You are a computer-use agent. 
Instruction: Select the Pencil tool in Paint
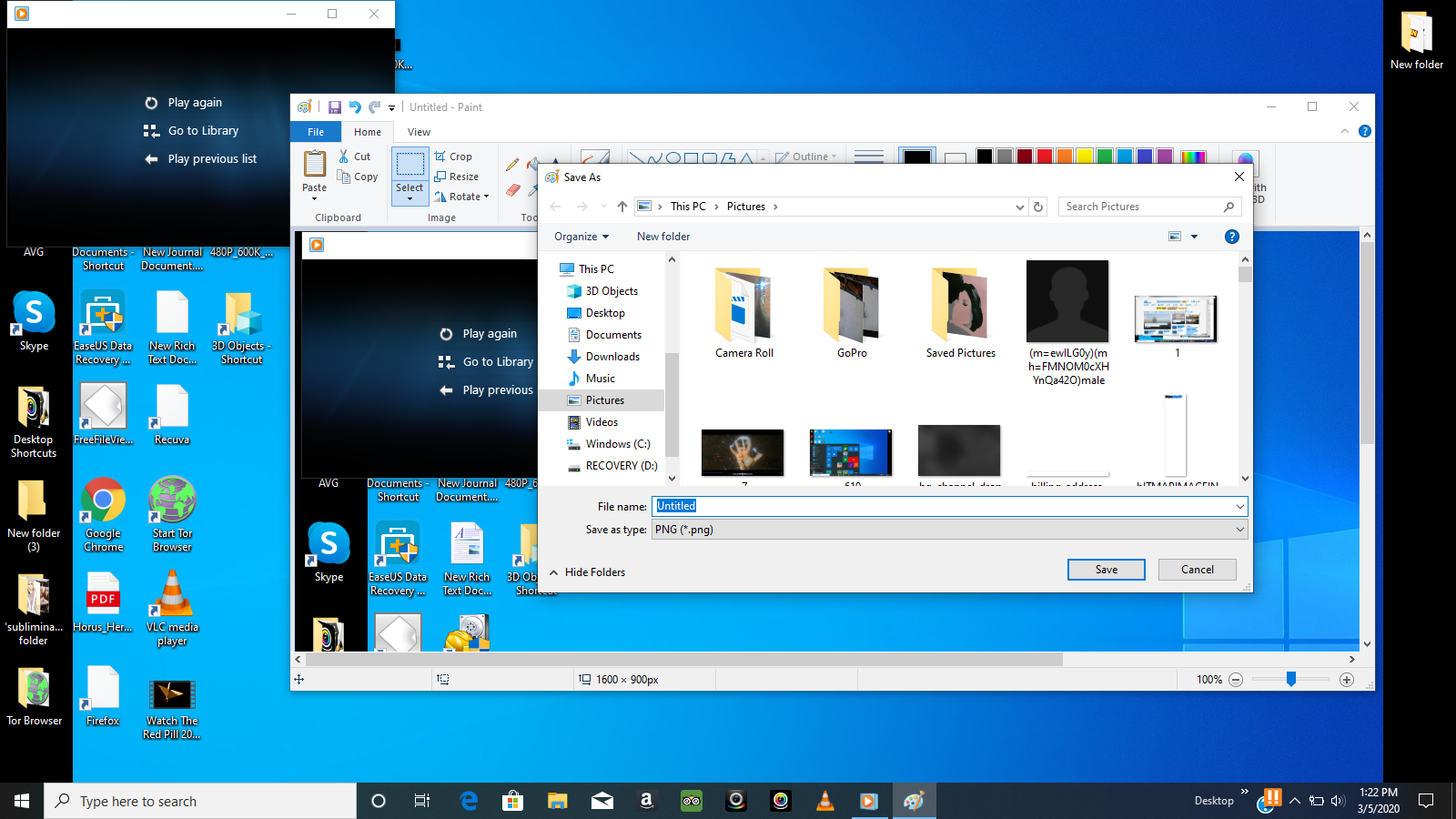[512, 165]
